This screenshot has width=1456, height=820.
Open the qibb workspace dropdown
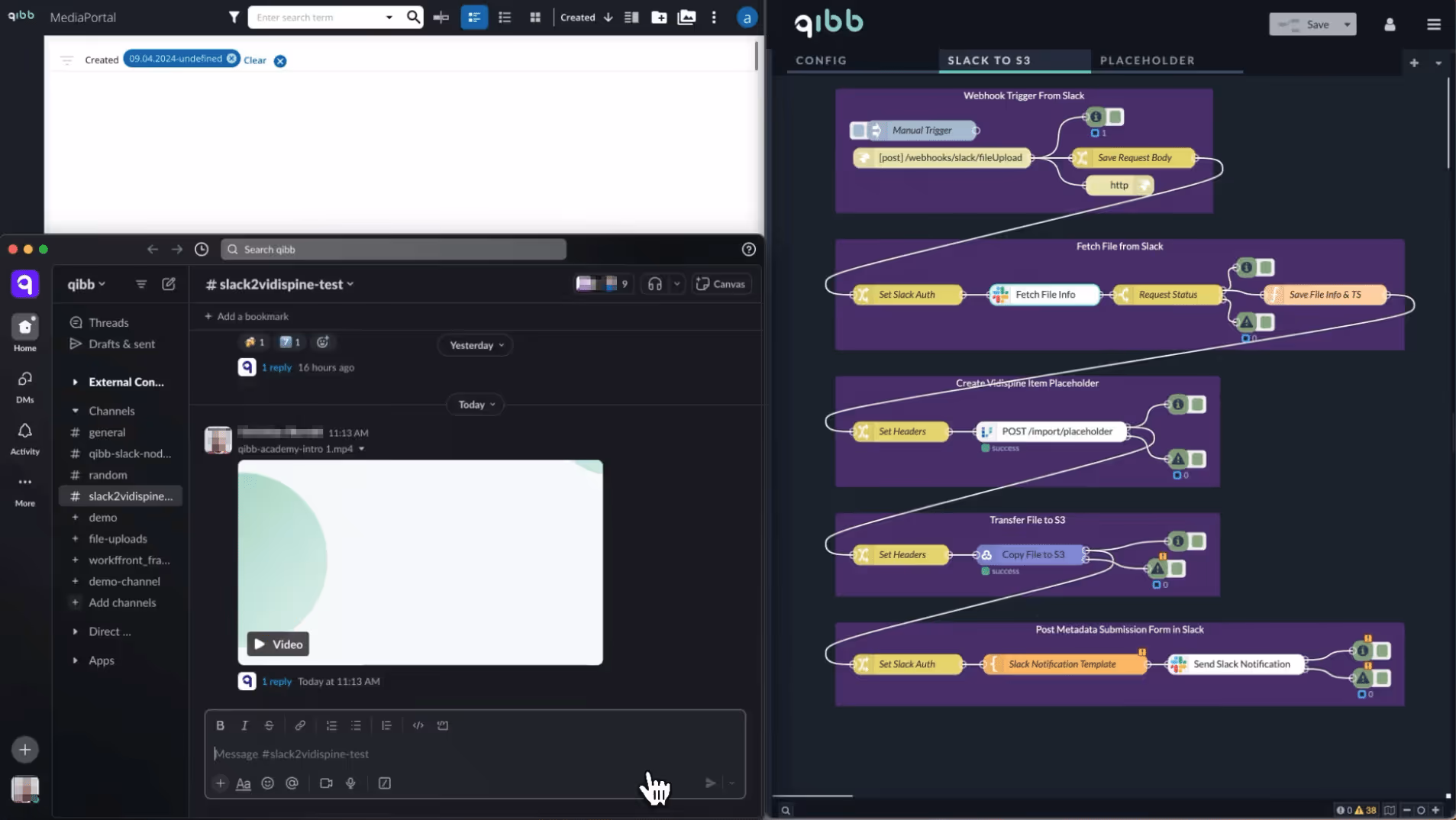(x=86, y=284)
